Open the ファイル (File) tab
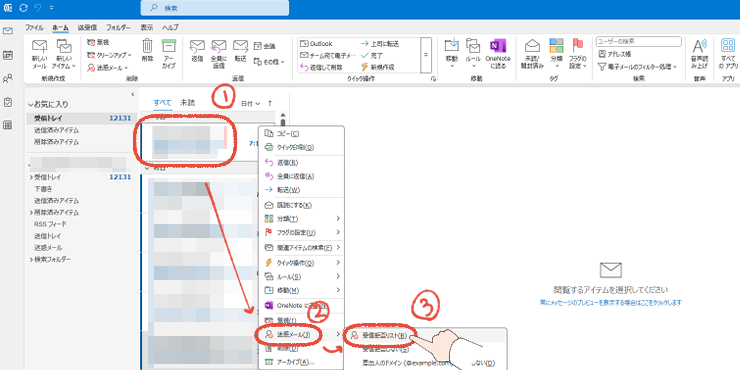Viewport: 740px width, 370px height. [x=34, y=27]
